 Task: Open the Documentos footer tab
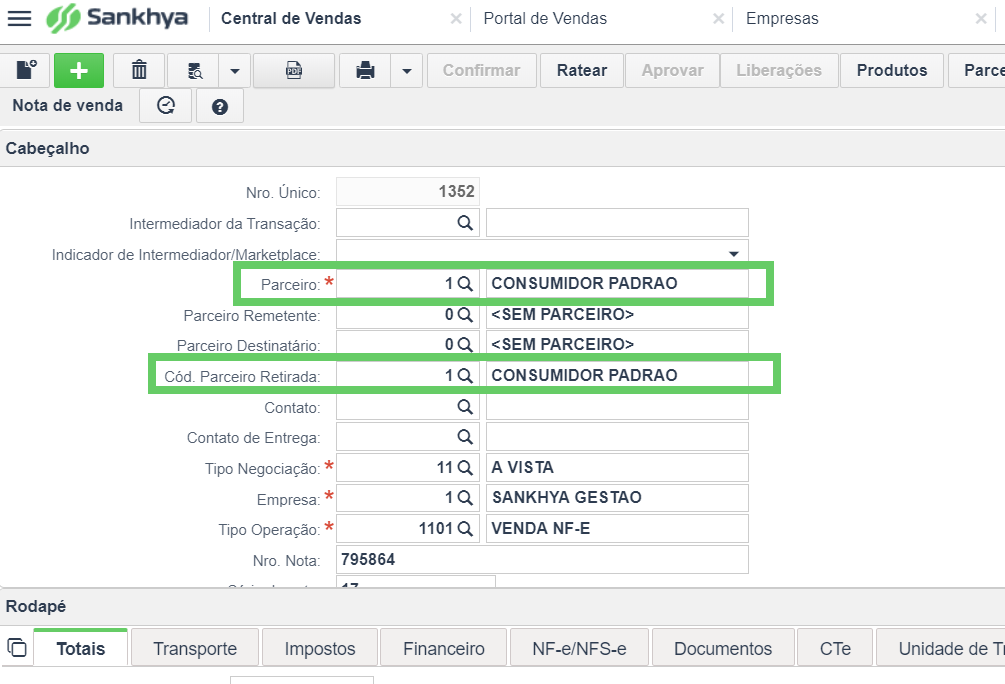click(x=723, y=648)
